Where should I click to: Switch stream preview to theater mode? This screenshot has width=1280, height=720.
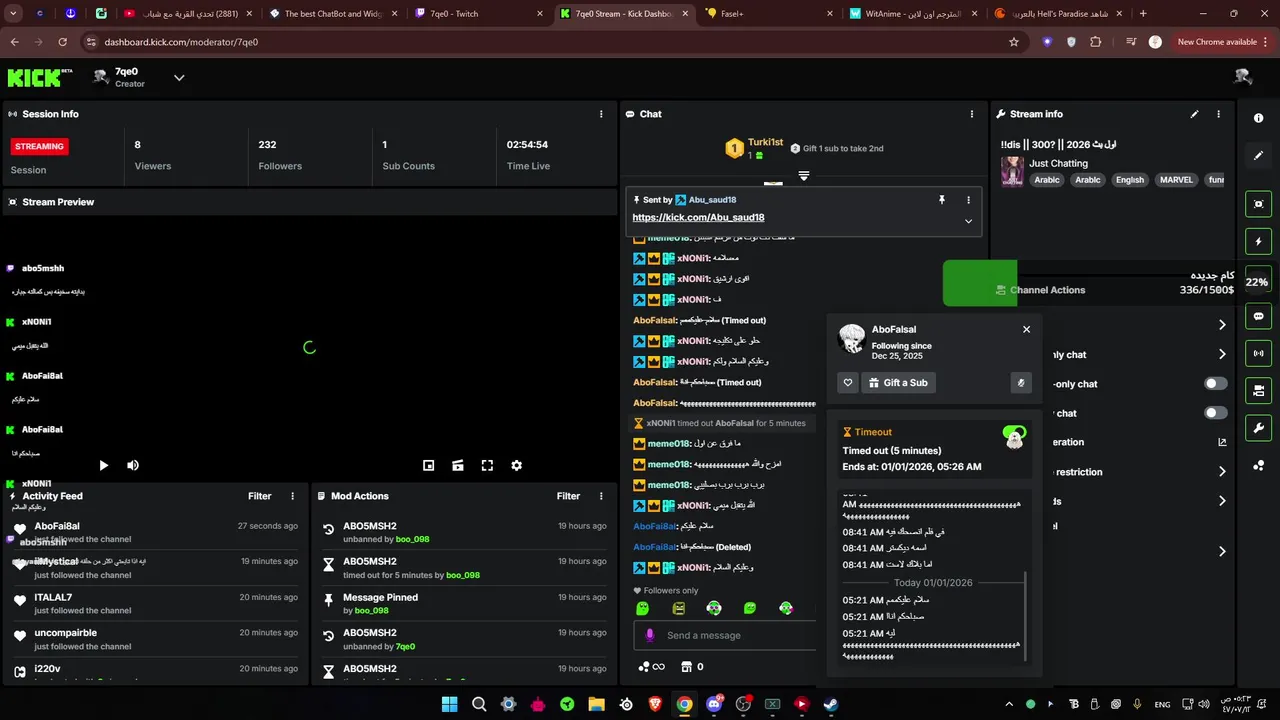pyautogui.click(x=457, y=465)
